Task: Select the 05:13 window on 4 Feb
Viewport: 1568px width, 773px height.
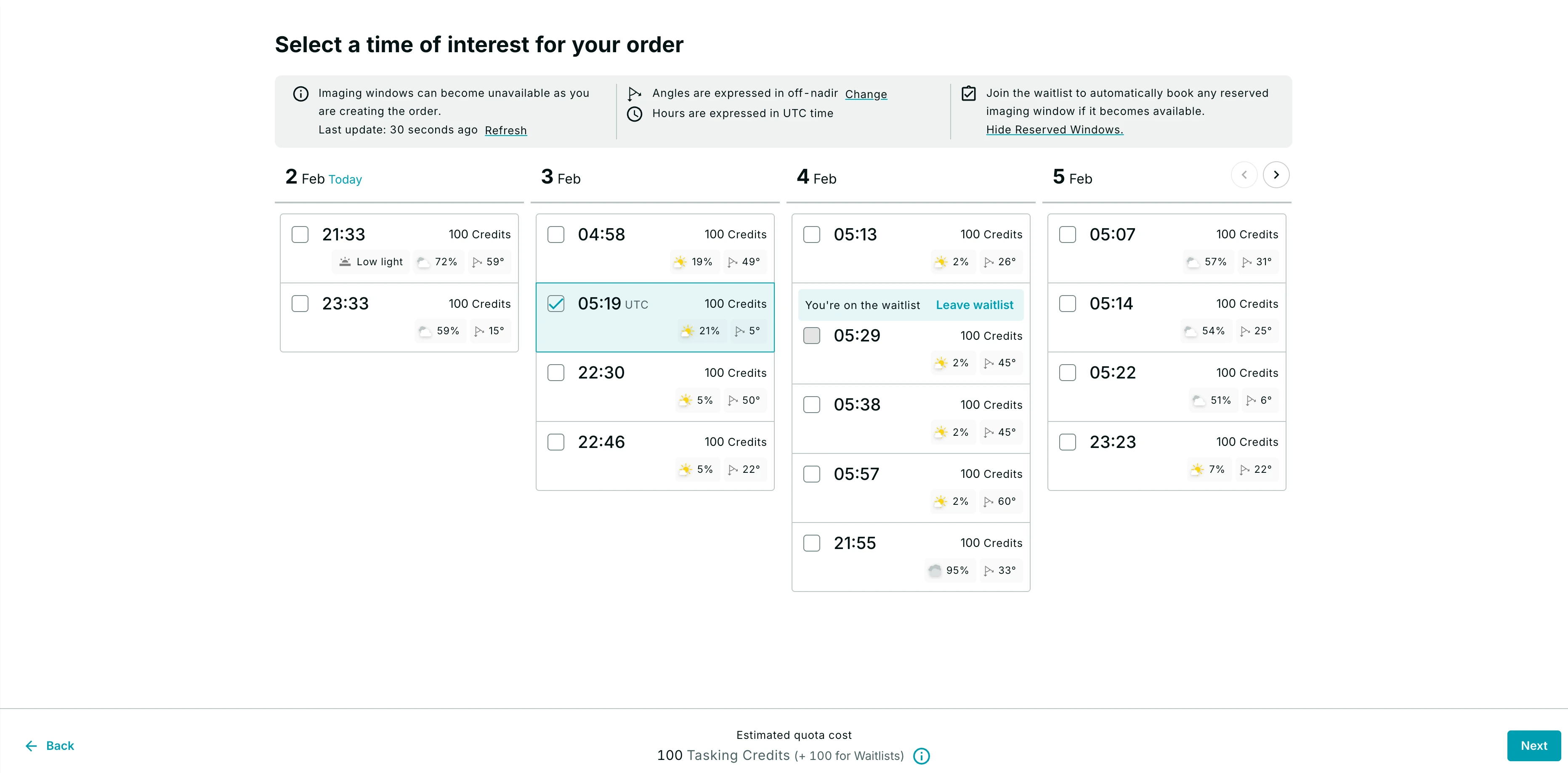Action: pyautogui.click(x=811, y=234)
